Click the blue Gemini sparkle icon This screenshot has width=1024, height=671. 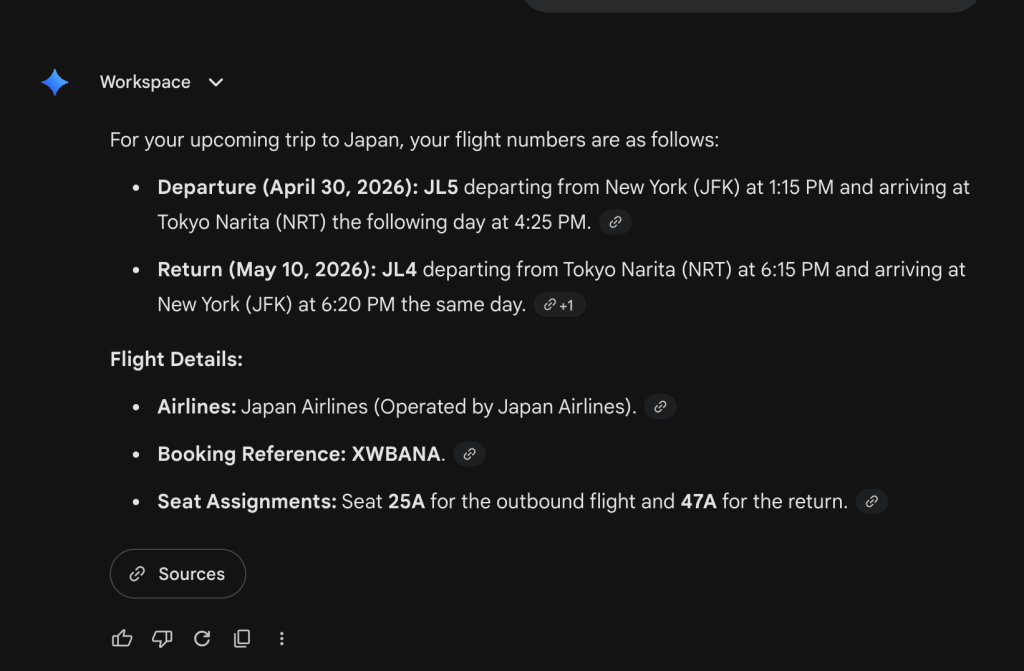point(55,83)
